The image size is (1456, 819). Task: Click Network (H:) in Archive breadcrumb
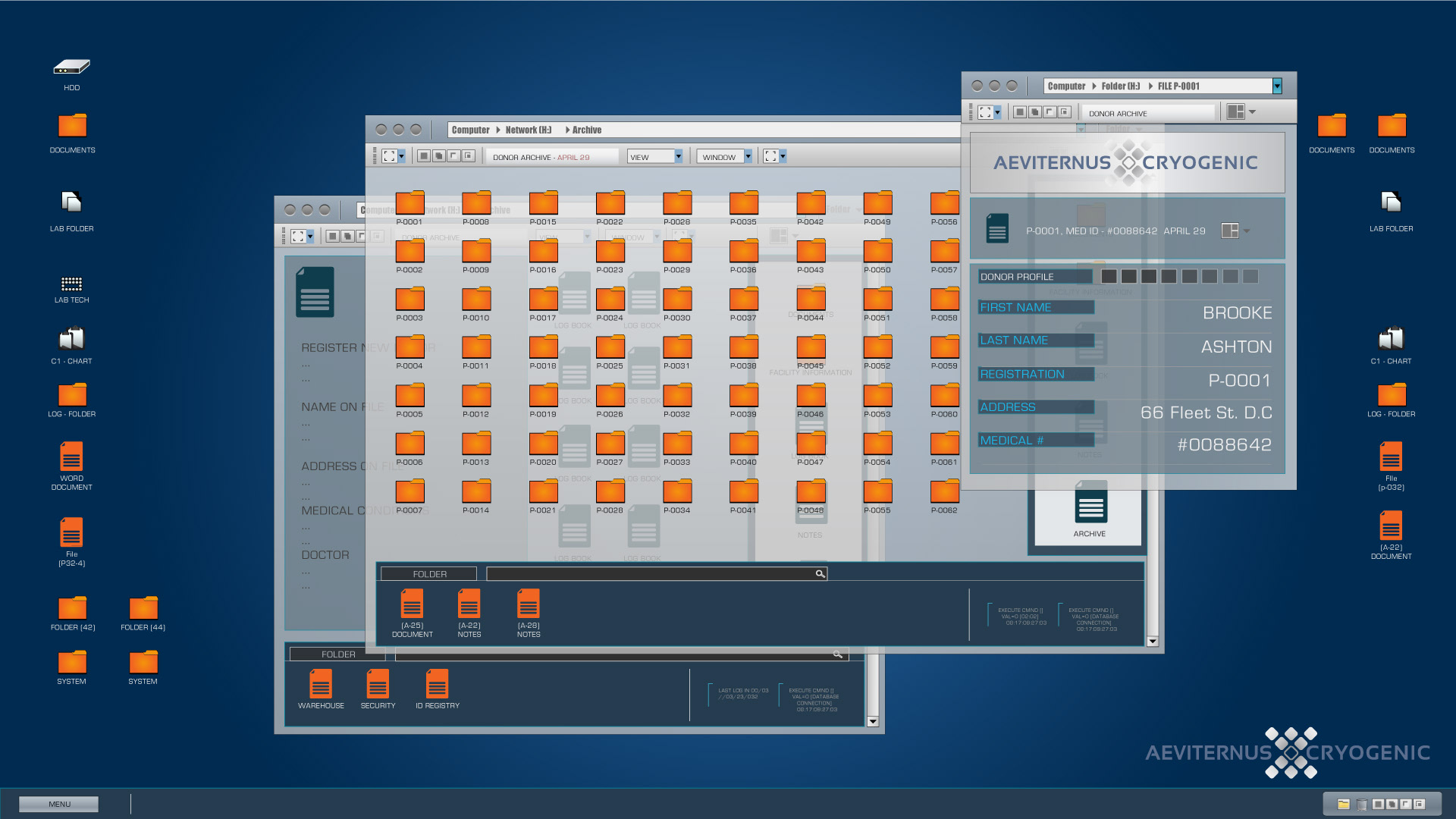click(528, 130)
